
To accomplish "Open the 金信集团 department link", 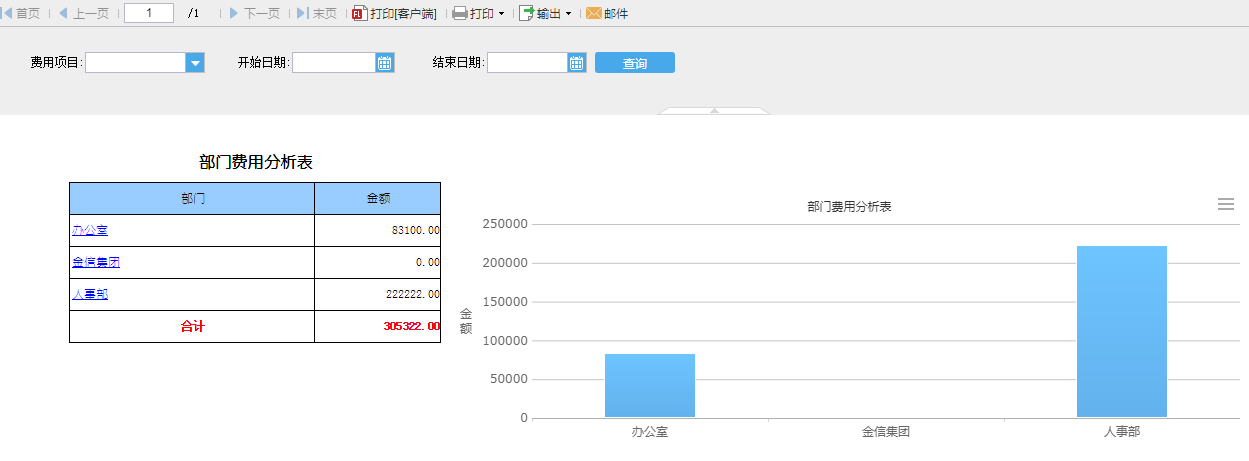I will pos(96,262).
